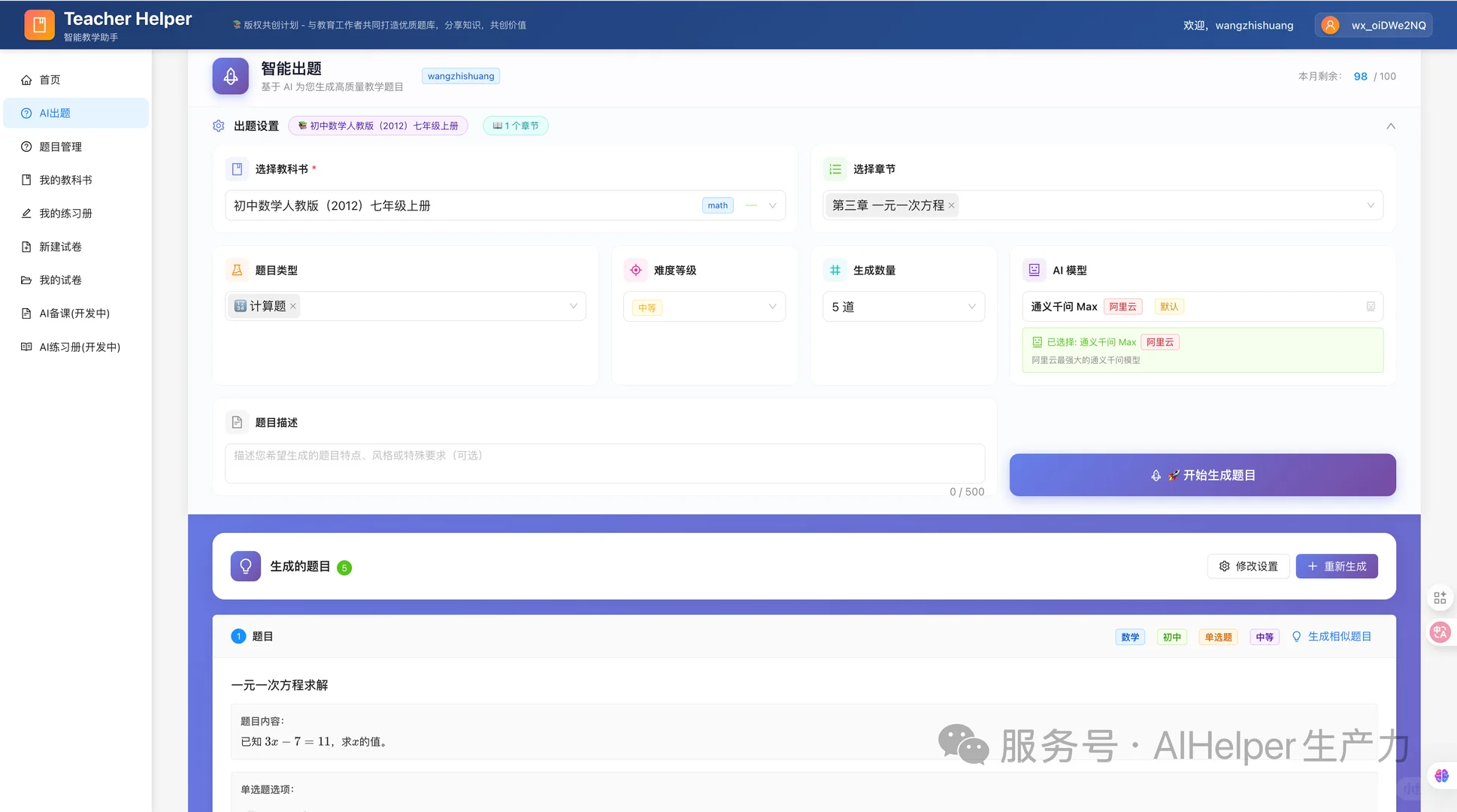
Task: Click the 新建试卷 document icon in sidebar
Action: [x=26, y=246]
